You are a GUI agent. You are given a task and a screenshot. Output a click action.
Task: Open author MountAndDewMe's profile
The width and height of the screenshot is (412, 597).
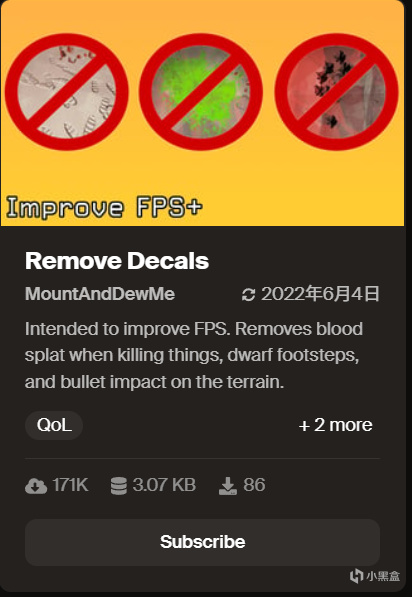click(x=100, y=294)
